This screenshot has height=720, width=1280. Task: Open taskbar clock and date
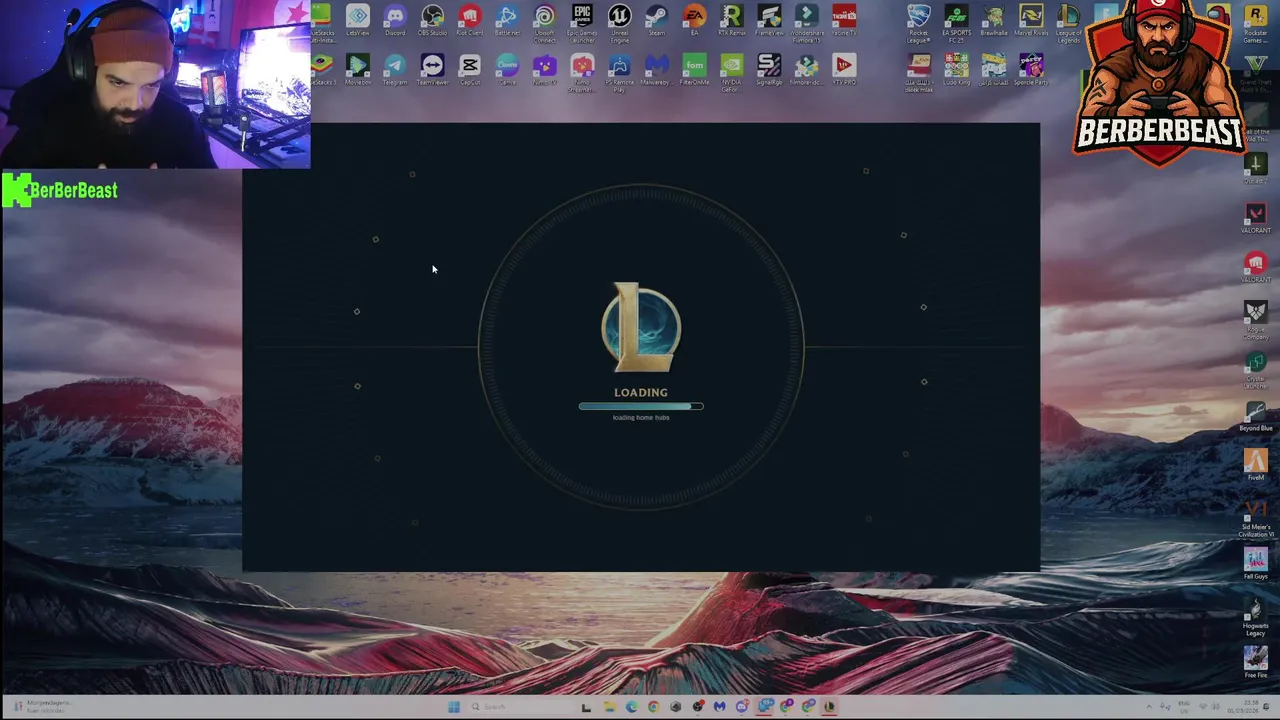1243,707
